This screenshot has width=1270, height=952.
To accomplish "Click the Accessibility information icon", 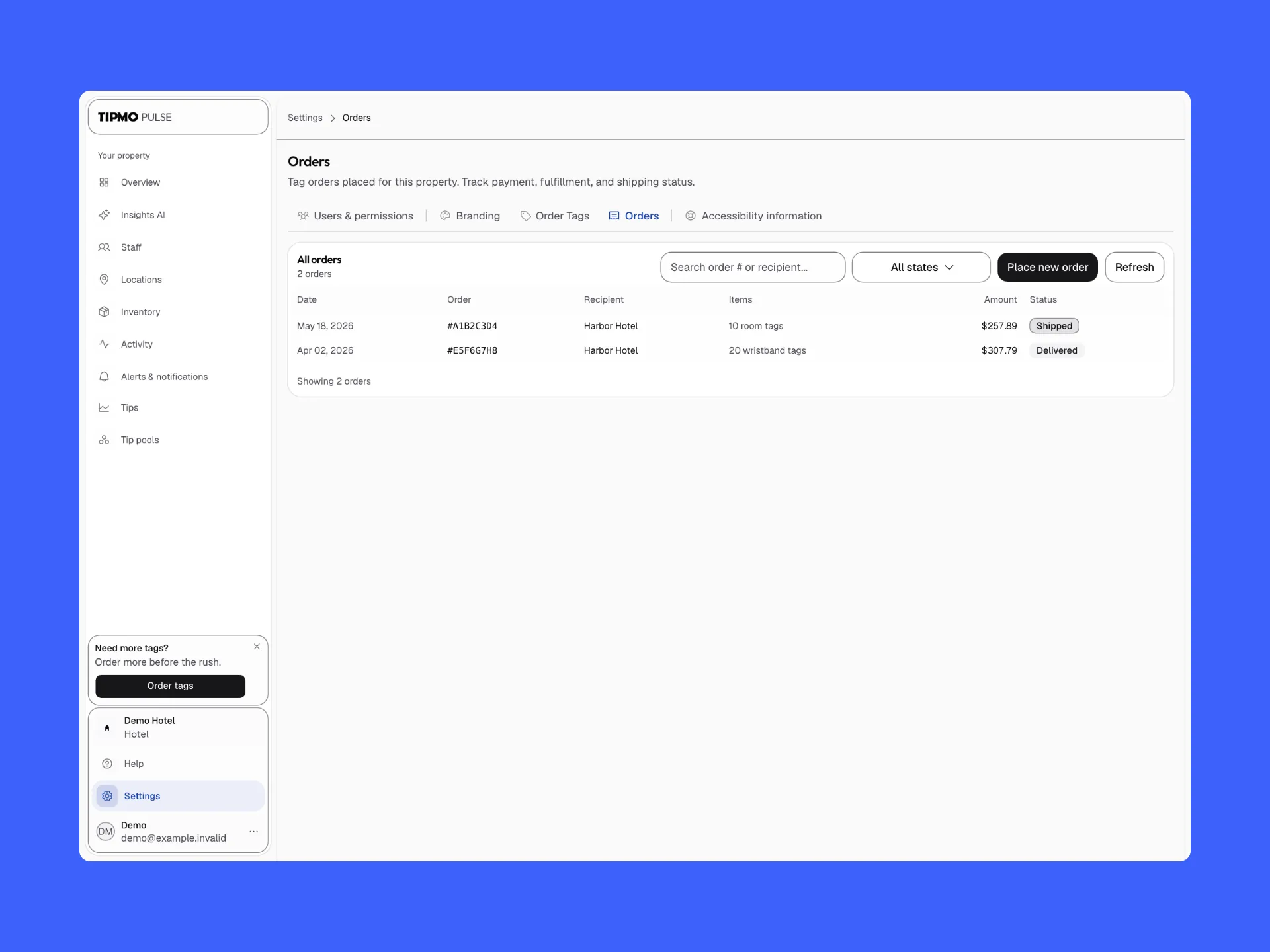I will (691, 216).
